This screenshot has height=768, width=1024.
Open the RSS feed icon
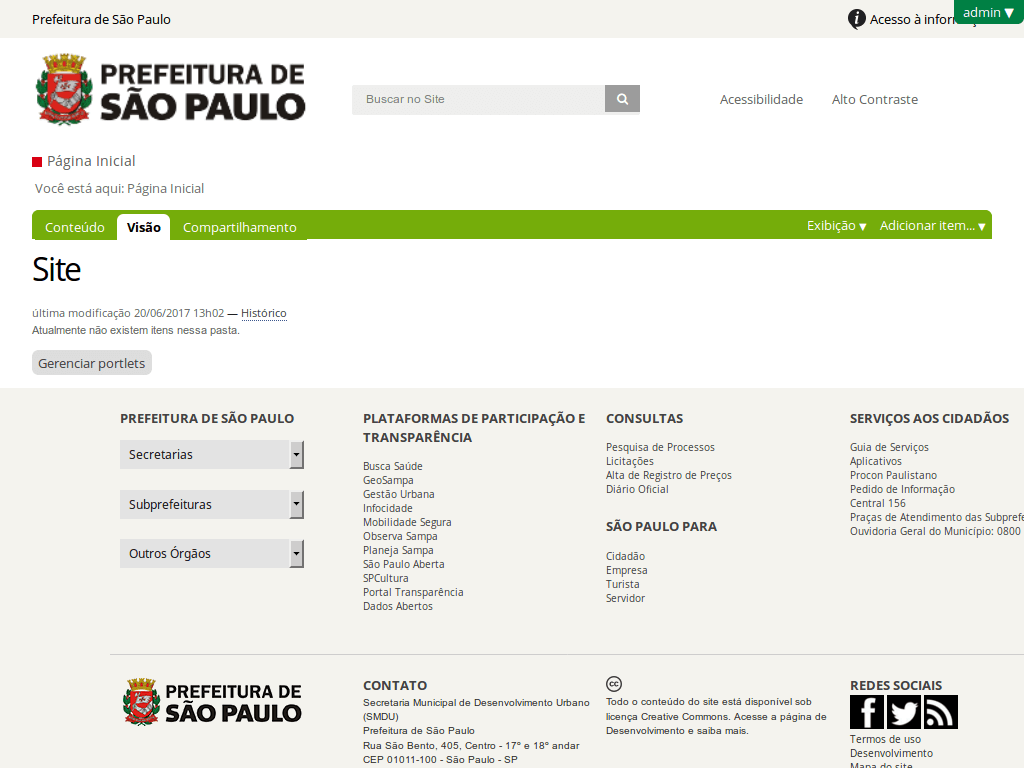coord(940,712)
